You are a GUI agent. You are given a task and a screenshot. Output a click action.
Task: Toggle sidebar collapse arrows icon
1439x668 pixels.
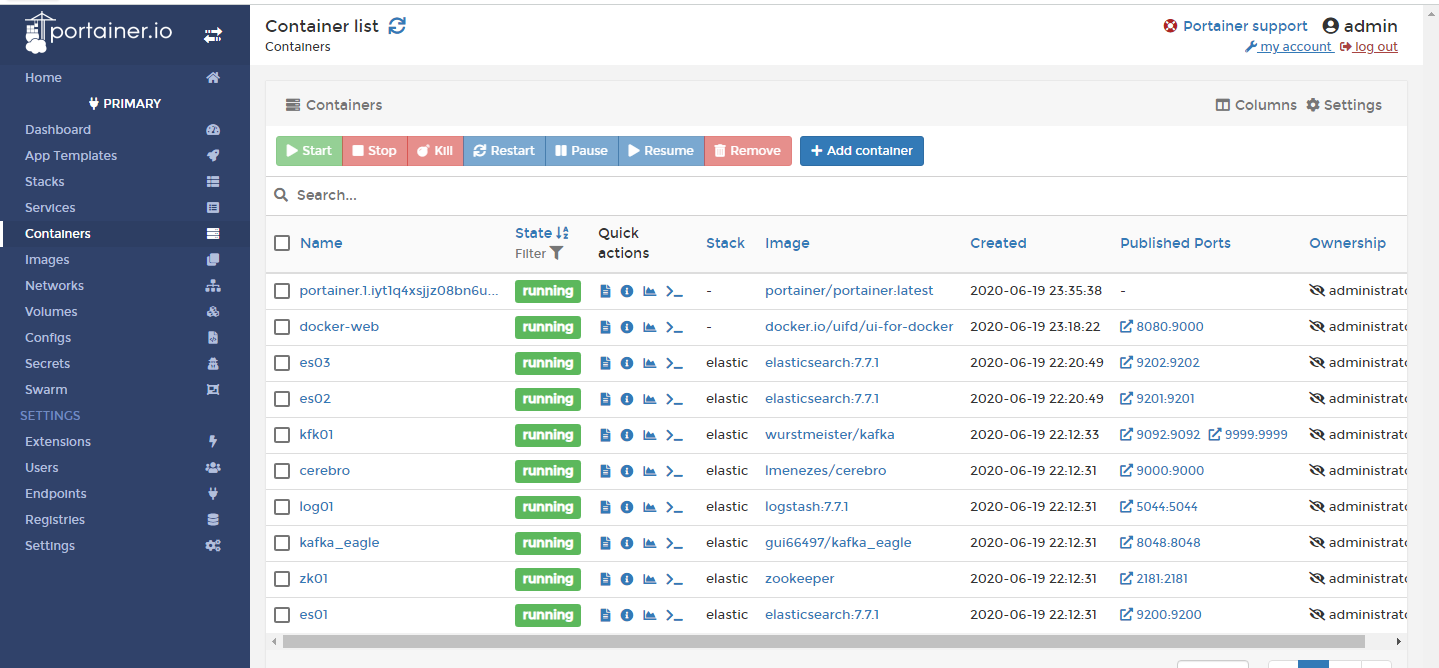tap(213, 35)
